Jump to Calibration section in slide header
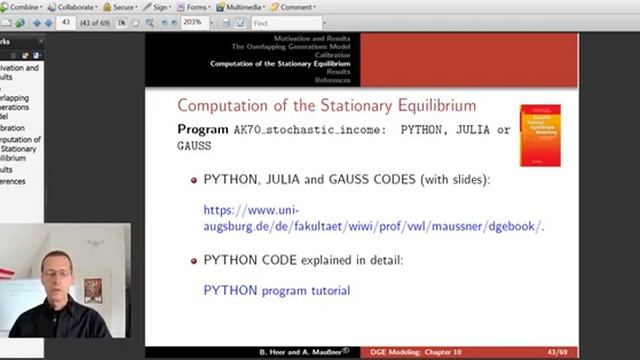Screen dimensions: 640x360 [x=332, y=55]
